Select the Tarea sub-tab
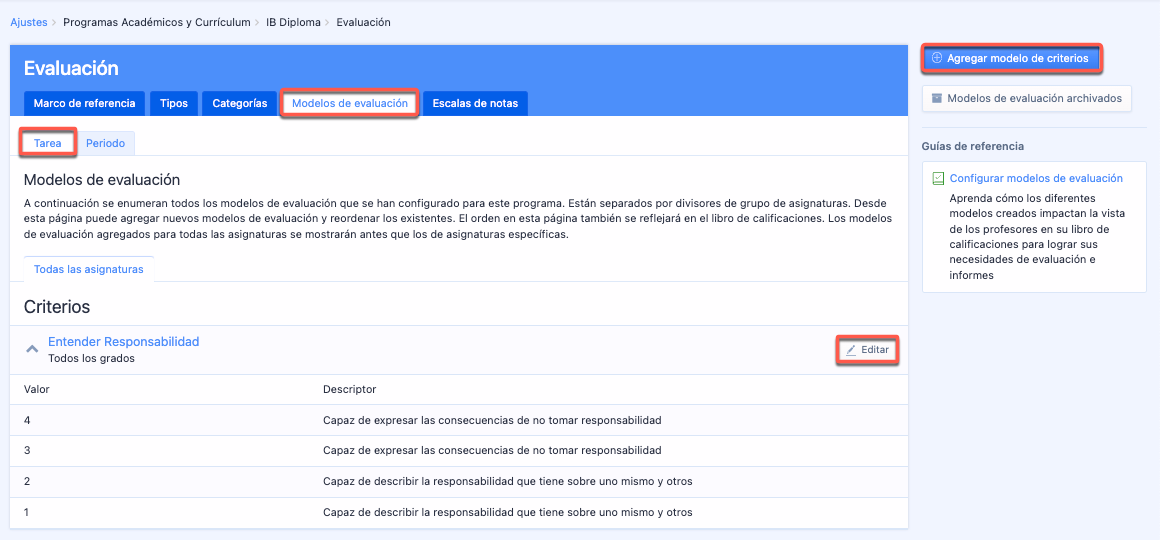 (x=48, y=143)
